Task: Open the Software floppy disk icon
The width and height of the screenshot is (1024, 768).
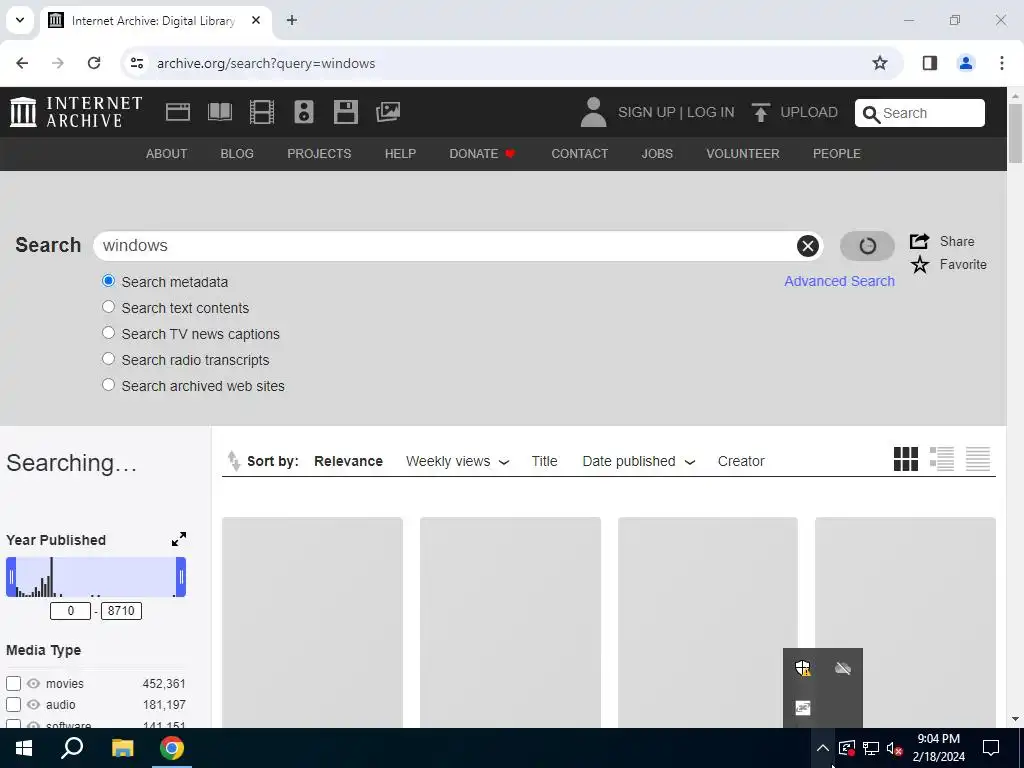Action: click(x=345, y=112)
